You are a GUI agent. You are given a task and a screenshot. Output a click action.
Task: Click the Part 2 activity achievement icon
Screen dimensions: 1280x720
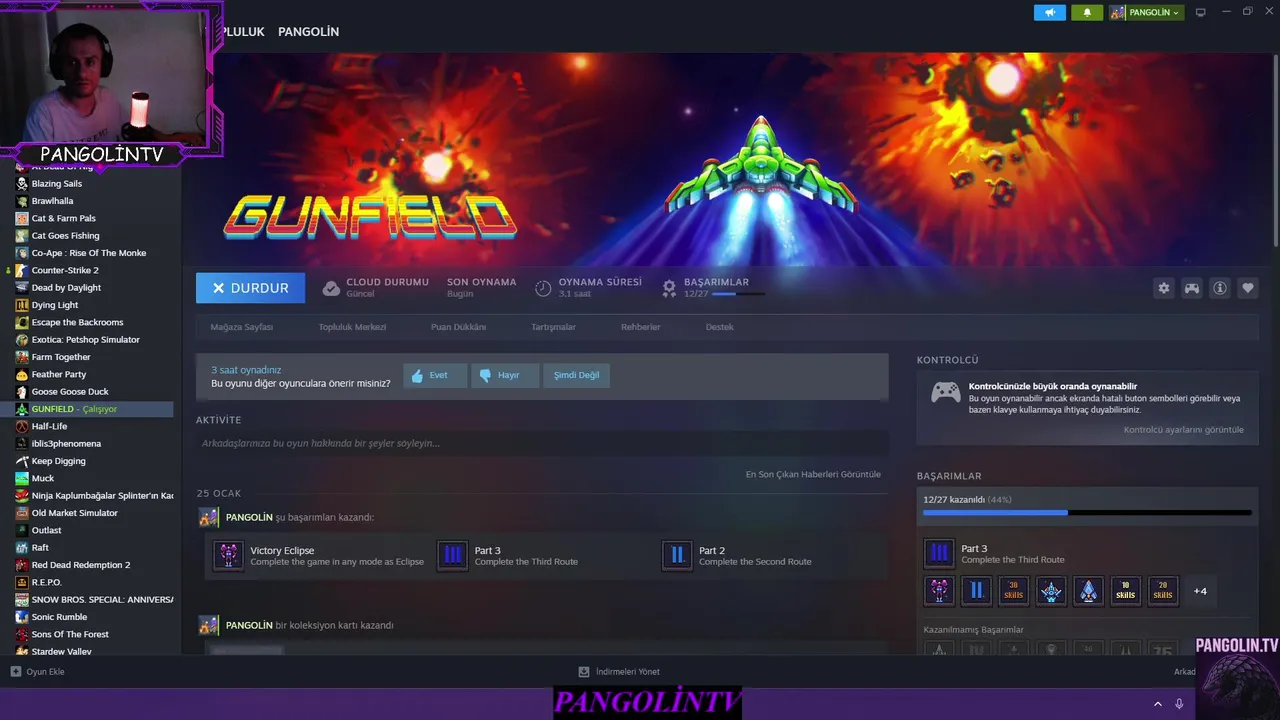click(x=677, y=555)
